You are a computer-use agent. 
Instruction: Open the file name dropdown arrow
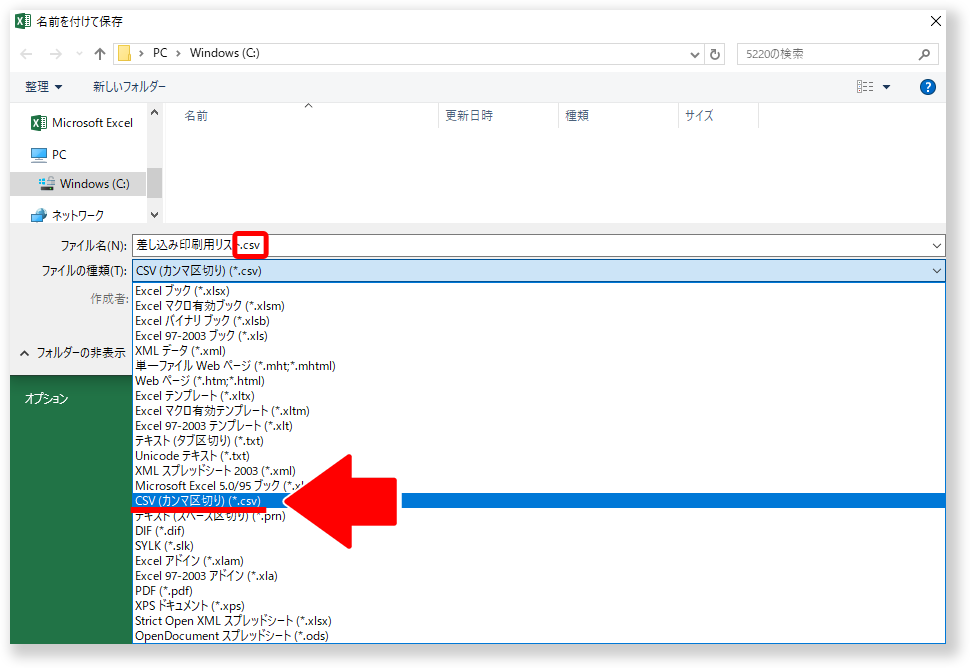point(937,246)
